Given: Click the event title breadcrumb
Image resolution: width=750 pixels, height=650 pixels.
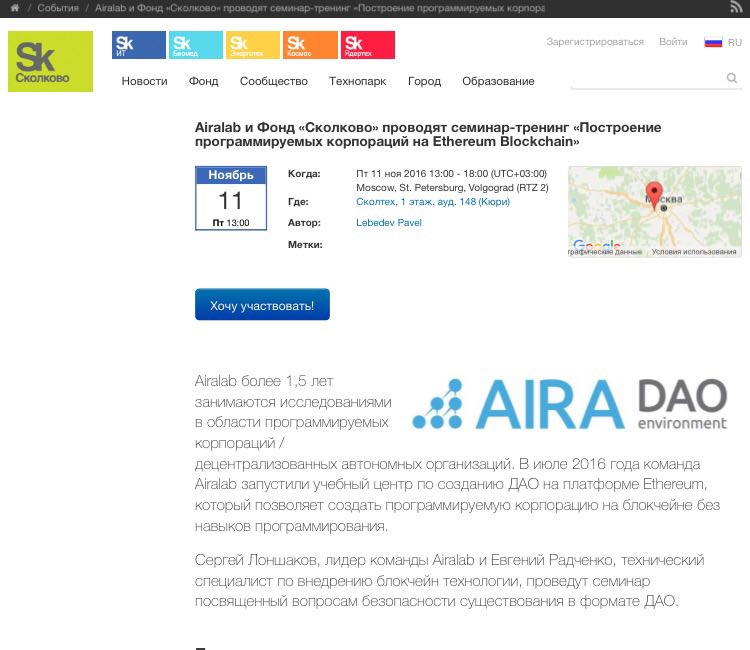Looking at the screenshot, I should pos(320,8).
